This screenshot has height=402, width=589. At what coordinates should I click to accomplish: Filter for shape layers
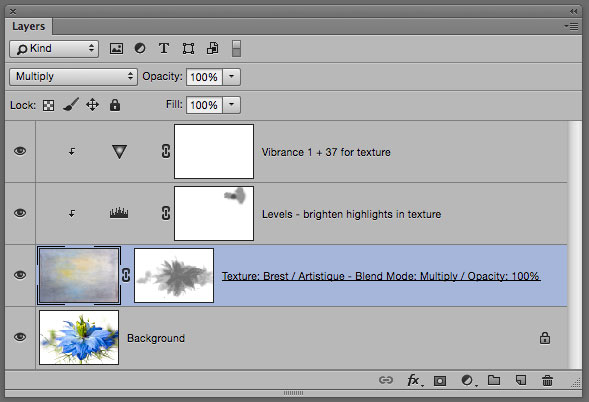click(x=188, y=48)
